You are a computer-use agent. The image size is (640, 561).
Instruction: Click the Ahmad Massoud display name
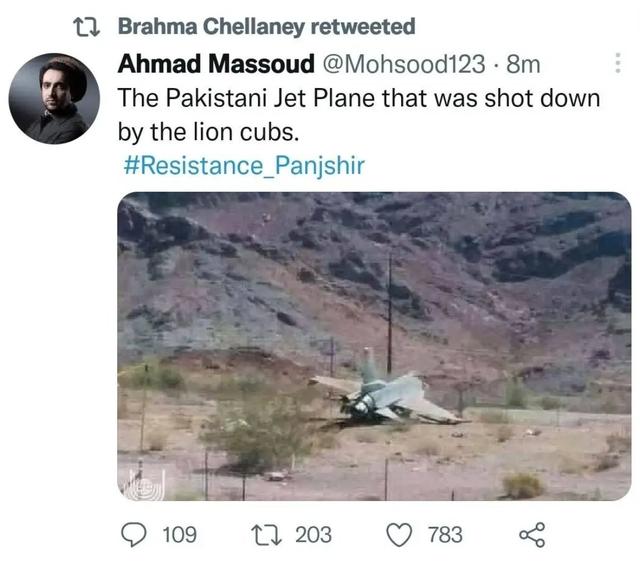pos(216,64)
